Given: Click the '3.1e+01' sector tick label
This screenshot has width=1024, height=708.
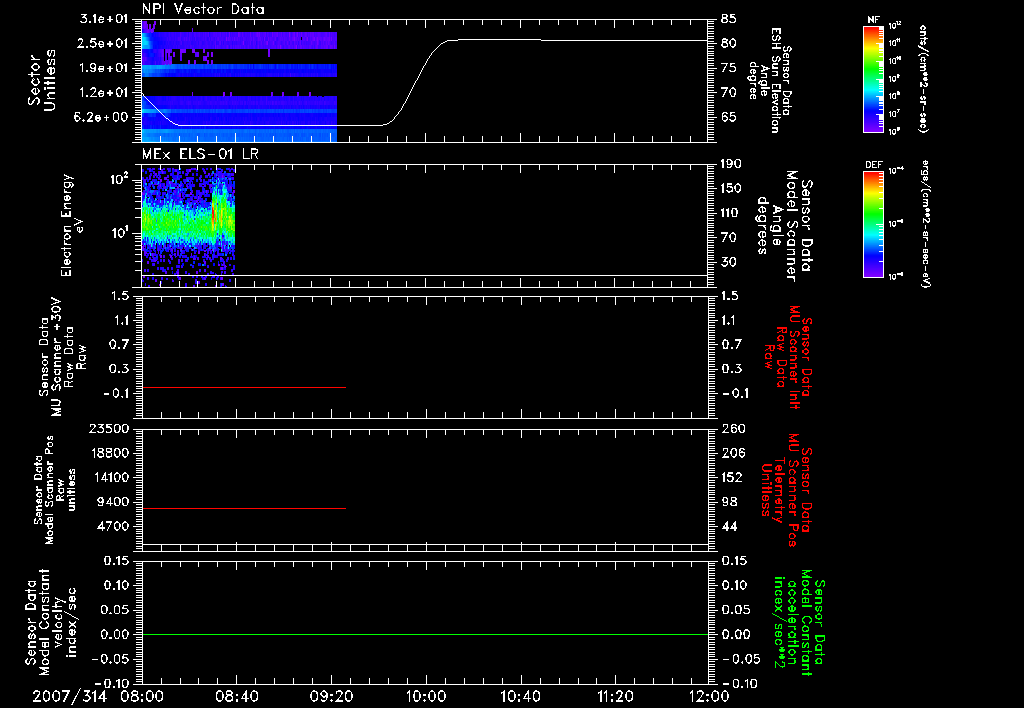Looking at the screenshot, I should tap(104, 18).
